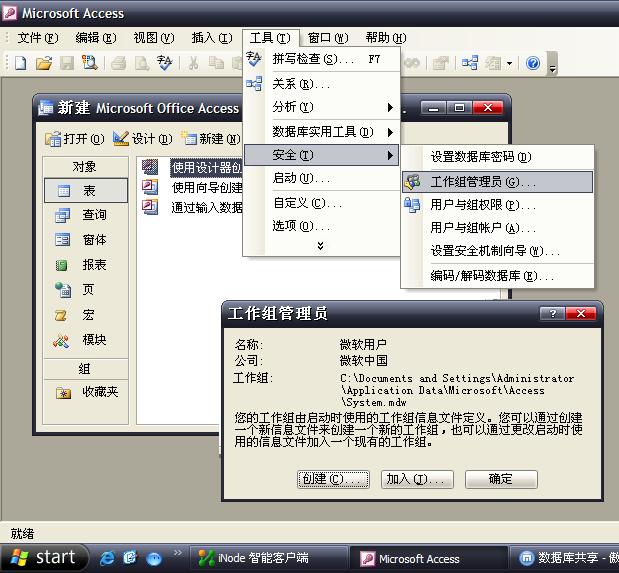
Task: Select the 表 tables object icon
Action: (x=64, y=191)
